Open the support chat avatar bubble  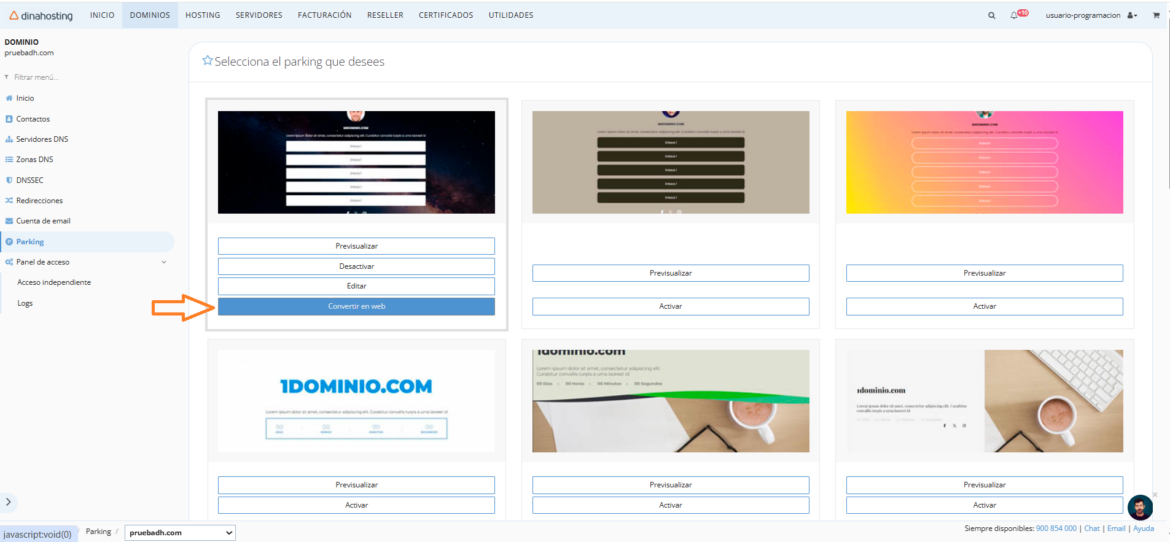click(x=1139, y=508)
